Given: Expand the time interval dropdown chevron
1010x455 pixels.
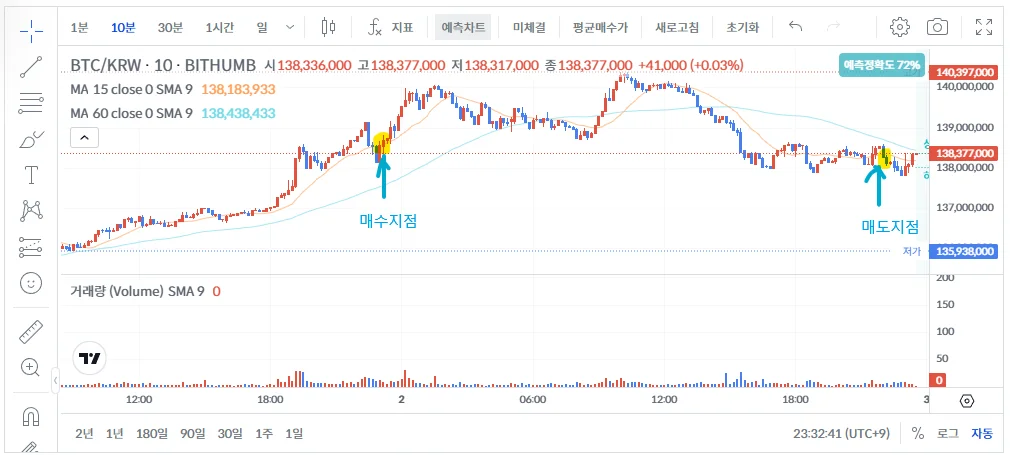Looking at the screenshot, I should coord(290,27).
